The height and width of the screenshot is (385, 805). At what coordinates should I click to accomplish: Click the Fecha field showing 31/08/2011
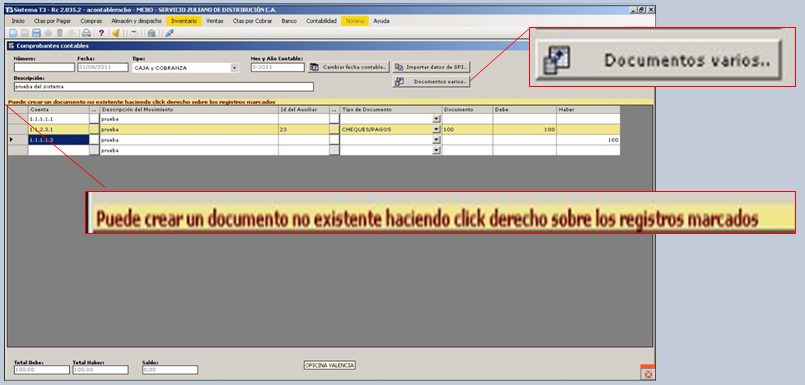[x=102, y=67]
